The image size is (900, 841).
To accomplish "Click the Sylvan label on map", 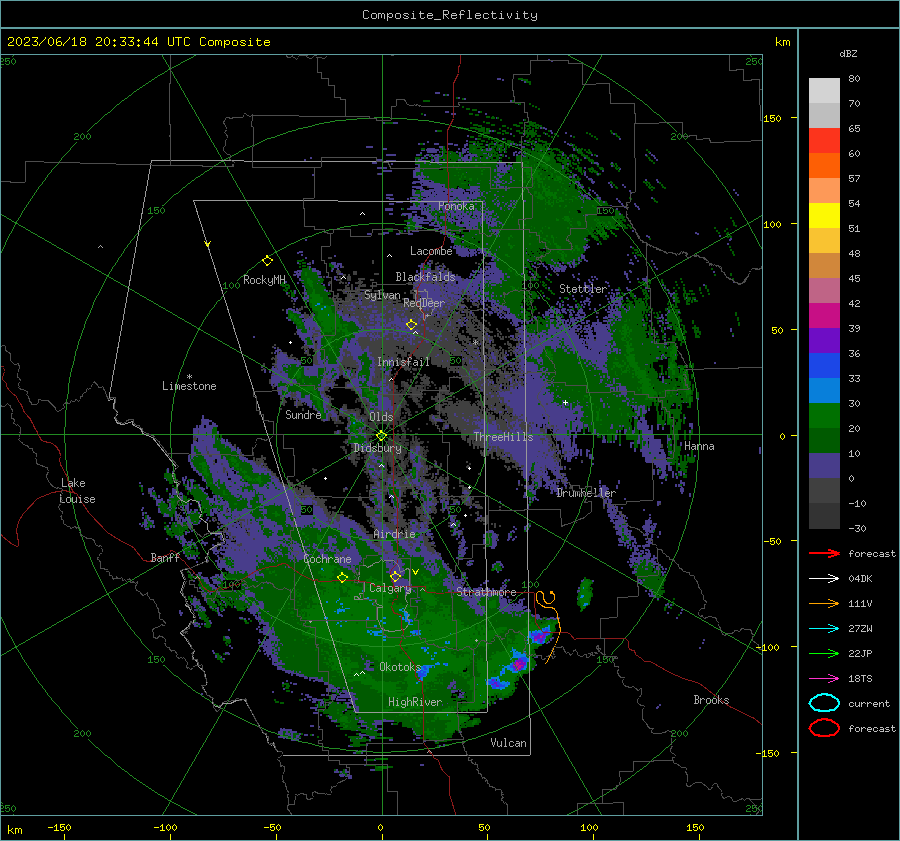I will [382, 295].
